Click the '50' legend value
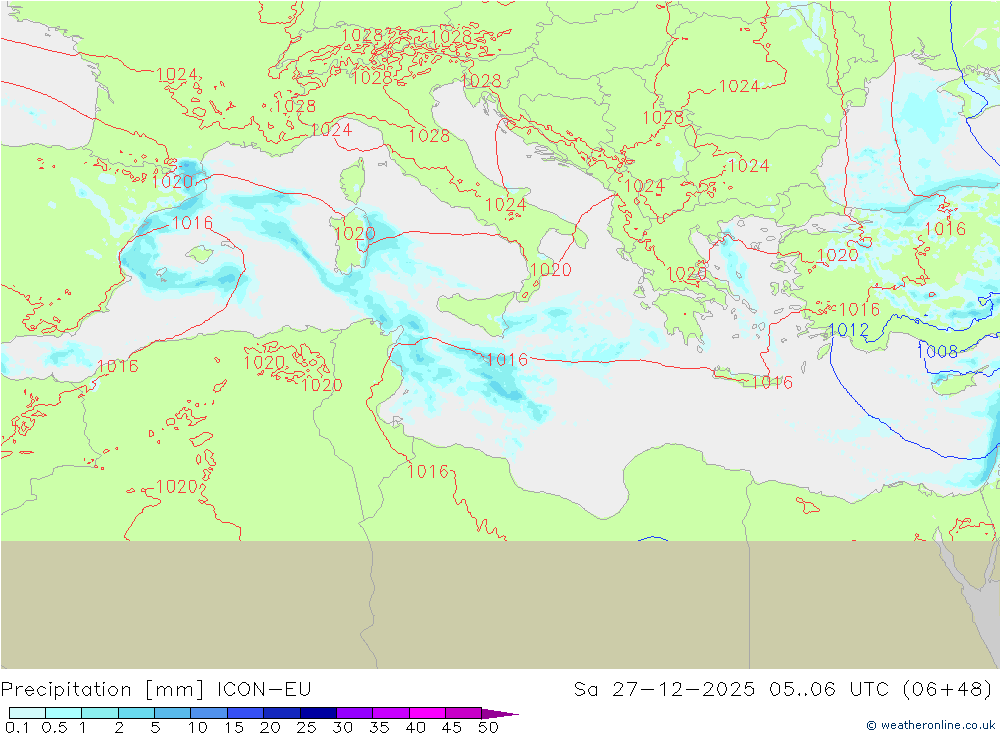This screenshot has width=1000, height=733. (x=488, y=727)
